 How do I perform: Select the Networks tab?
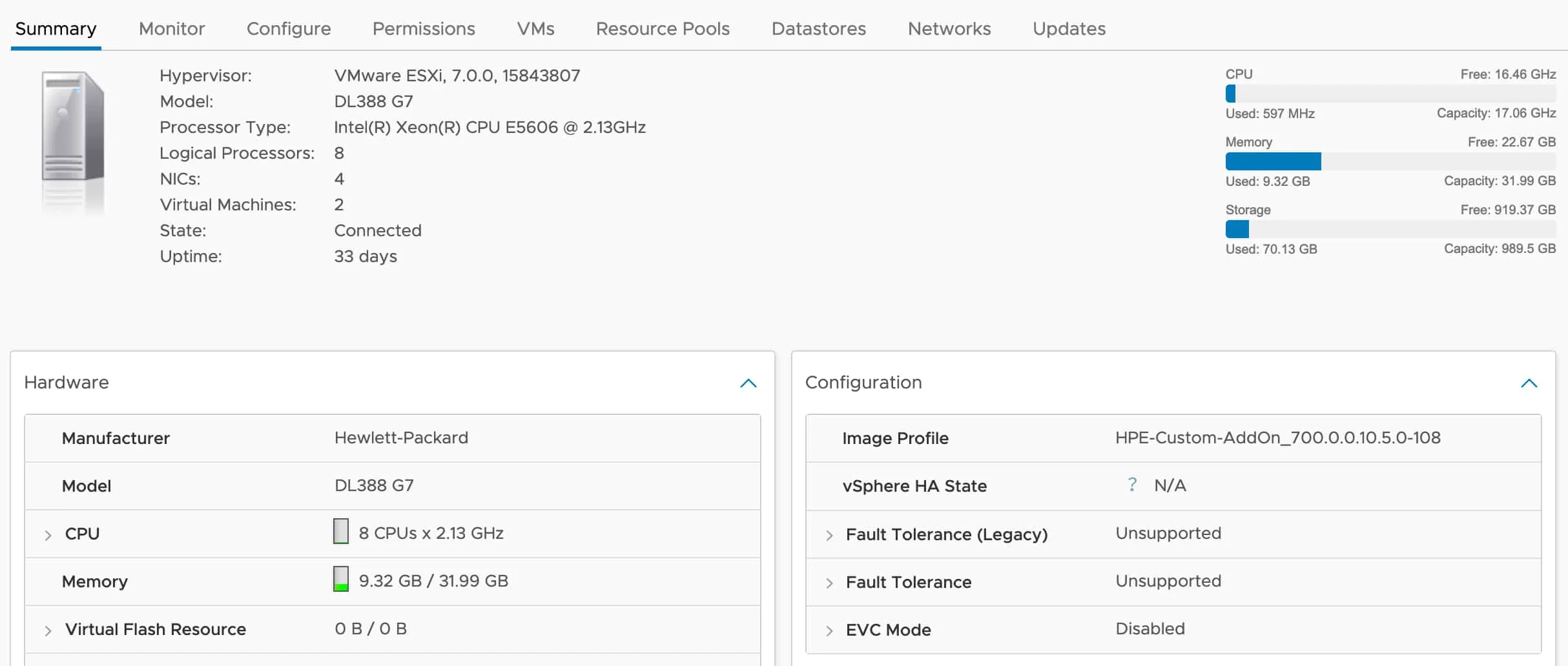pos(949,28)
